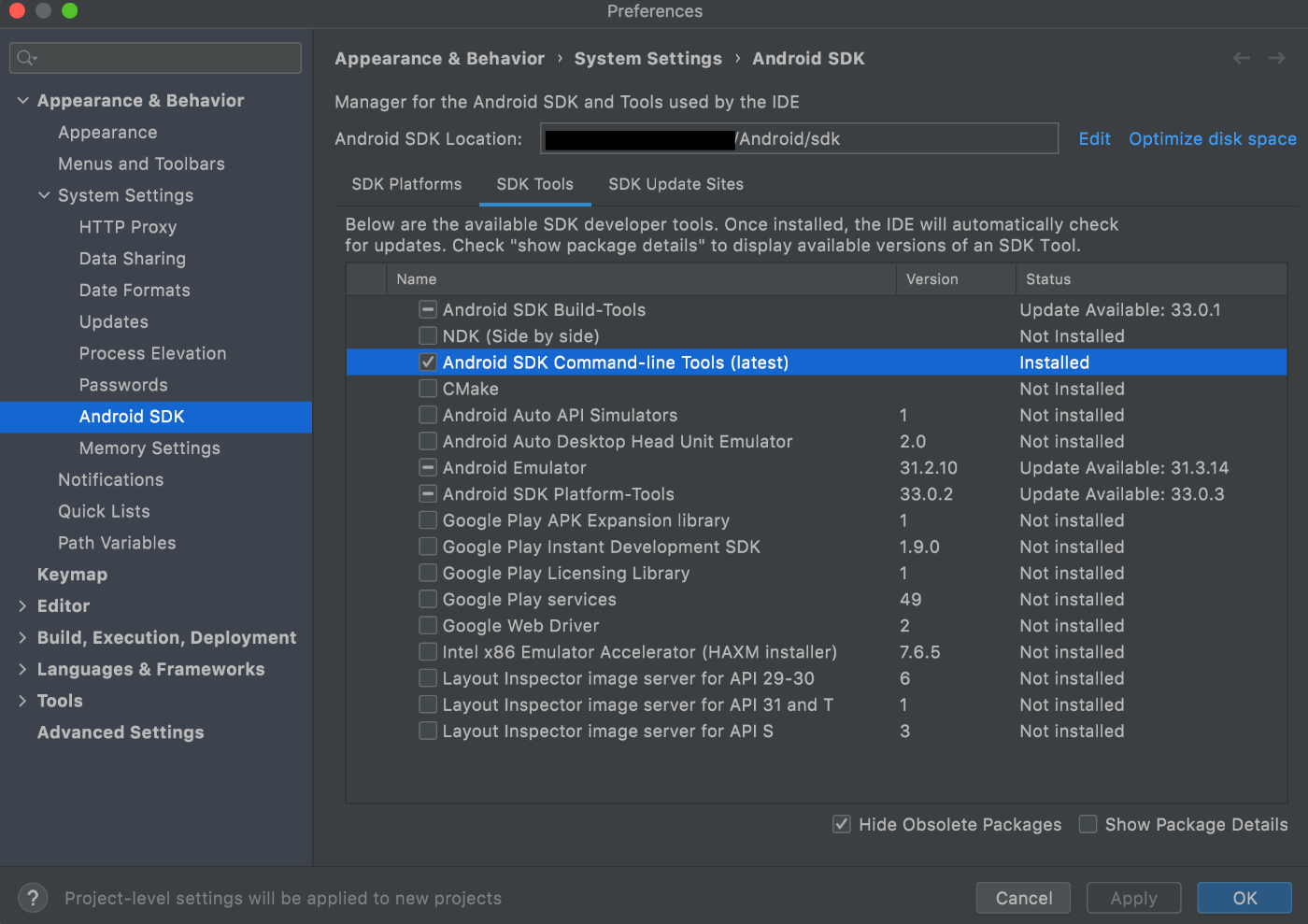The height and width of the screenshot is (924, 1308).
Task: Expand Build, Execution, Deployment section
Action: (22, 637)
